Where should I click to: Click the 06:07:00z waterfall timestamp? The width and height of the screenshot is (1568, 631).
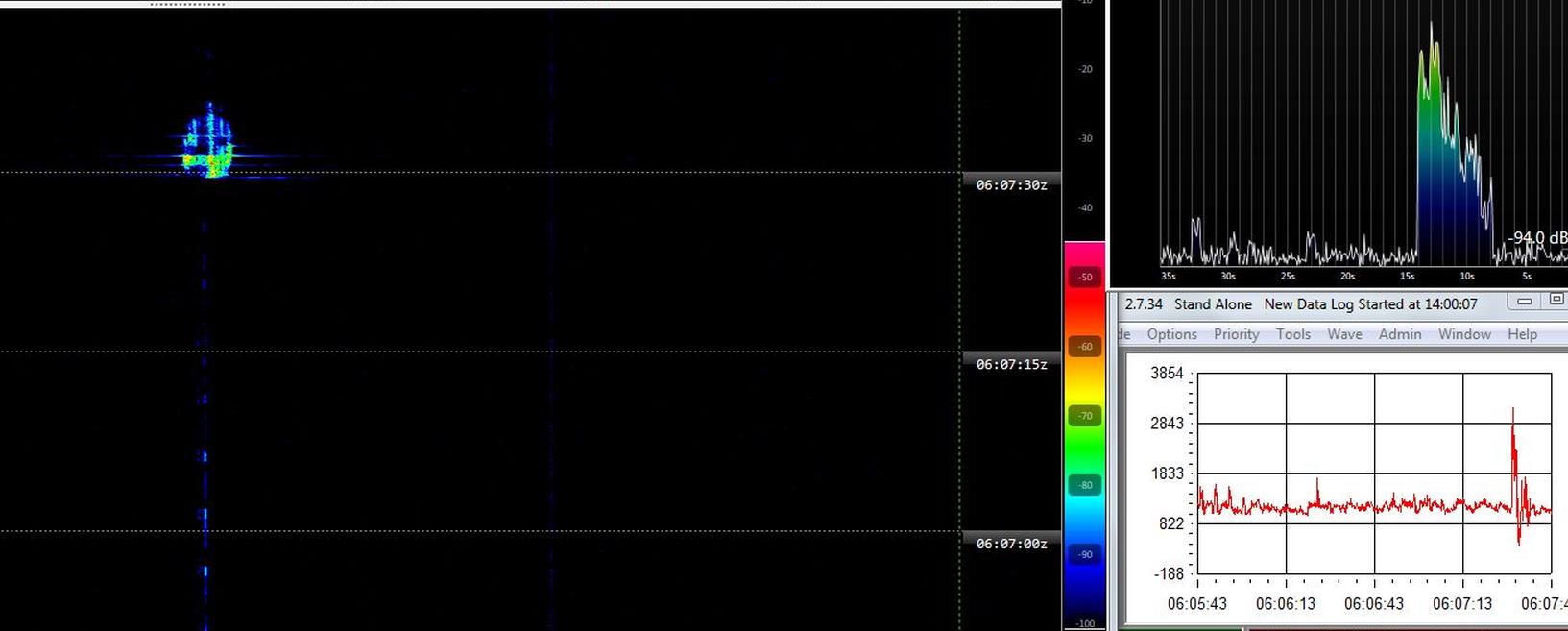pos(1011,544)
